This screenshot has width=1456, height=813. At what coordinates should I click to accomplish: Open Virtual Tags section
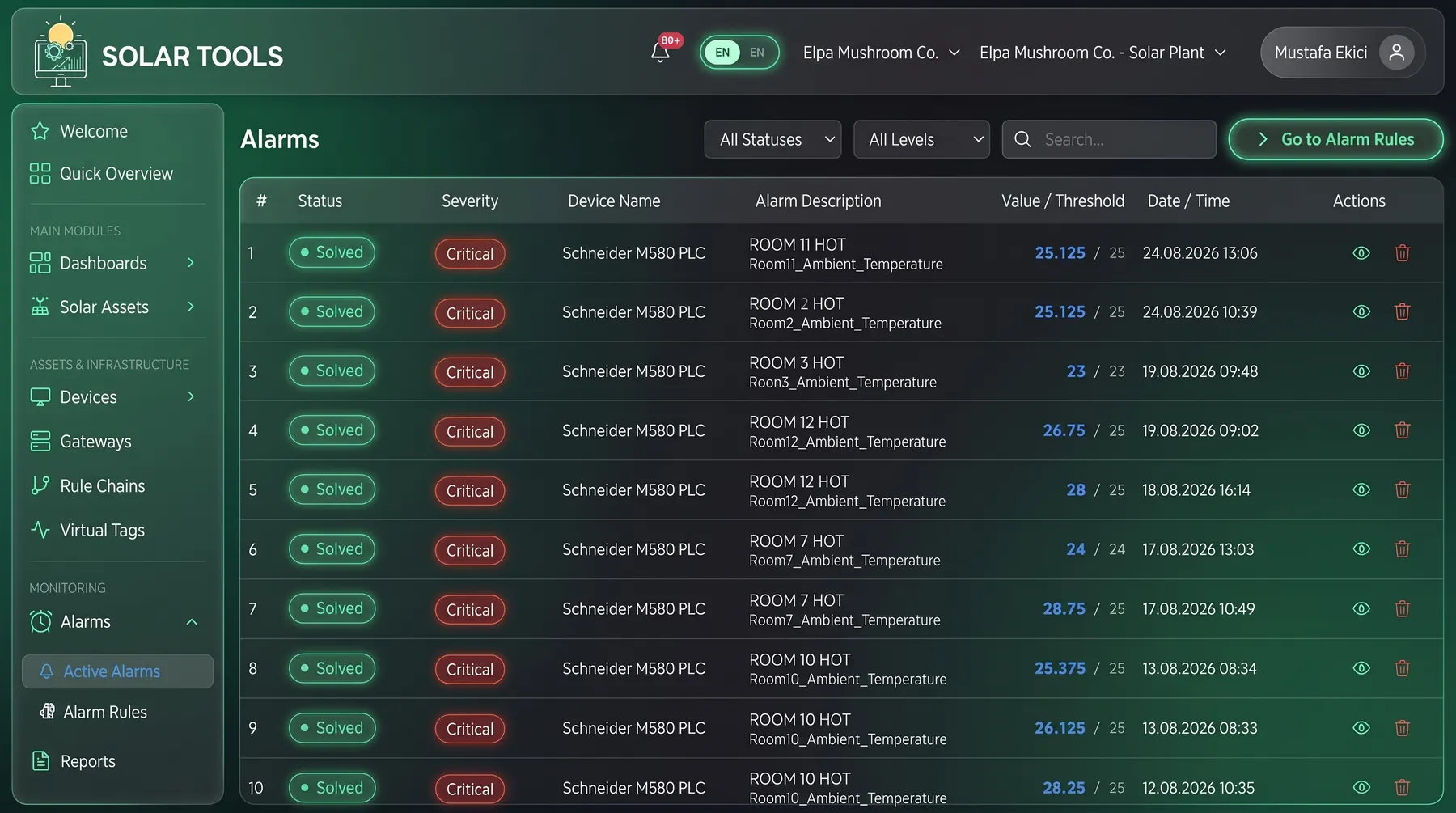point(103,530)
